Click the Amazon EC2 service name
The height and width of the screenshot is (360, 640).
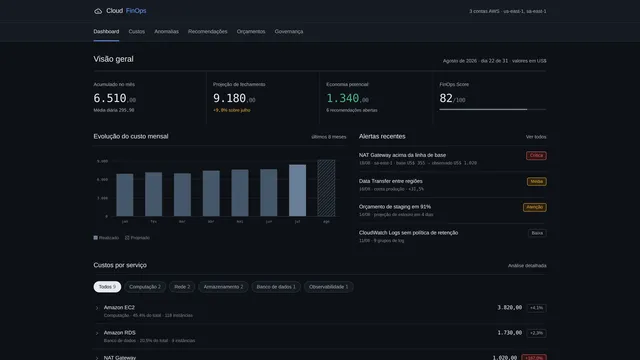tap(119, 307)
